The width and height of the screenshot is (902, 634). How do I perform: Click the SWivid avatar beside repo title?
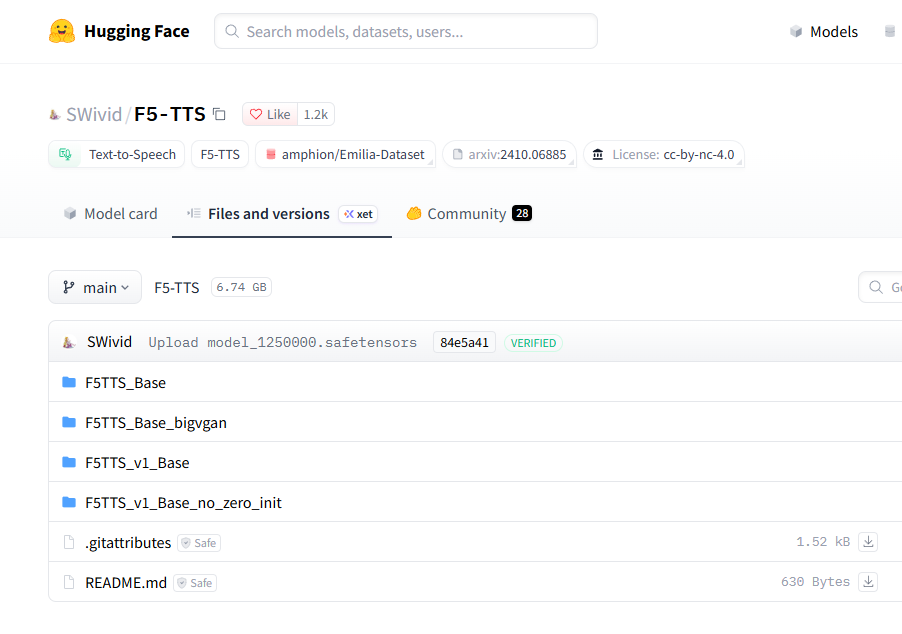click(55, 115)
